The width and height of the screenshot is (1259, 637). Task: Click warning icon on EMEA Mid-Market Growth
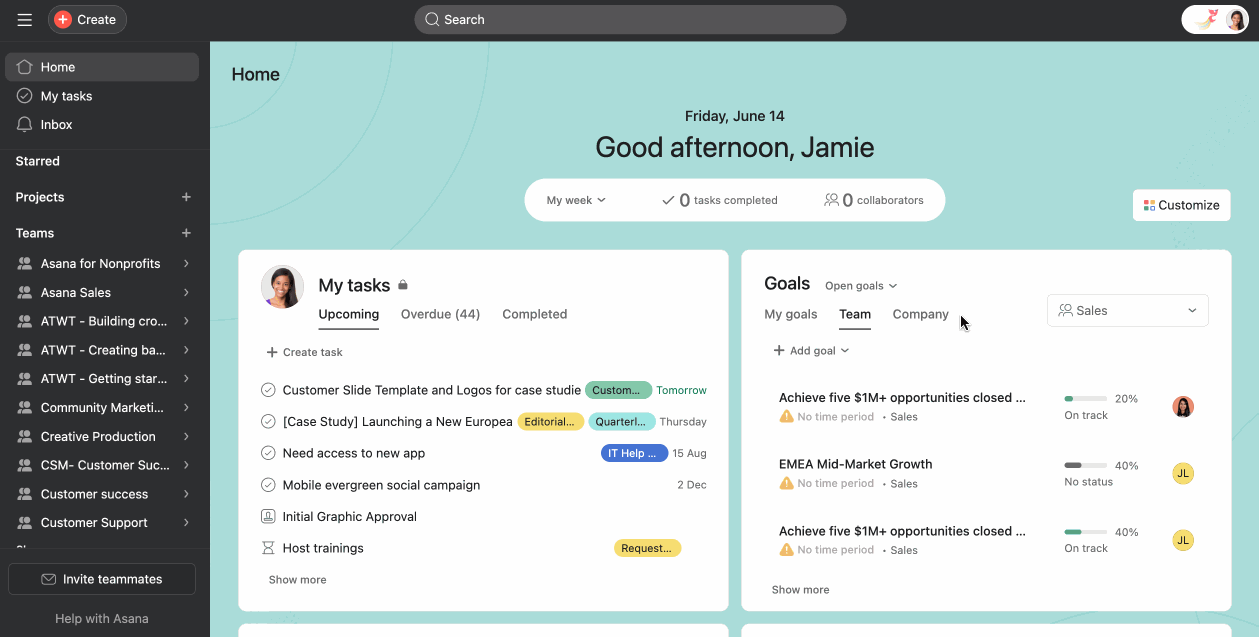pos(786,483)
